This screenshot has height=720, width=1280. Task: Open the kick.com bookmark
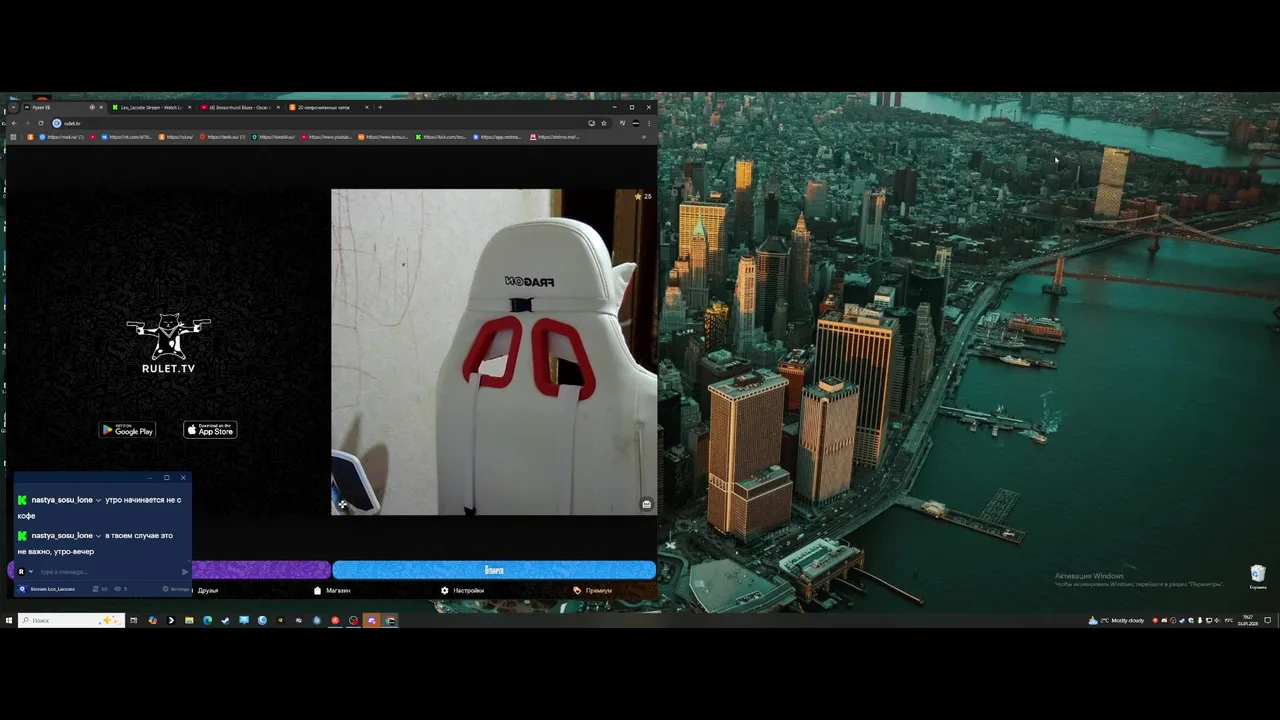[x=441, y=137]
